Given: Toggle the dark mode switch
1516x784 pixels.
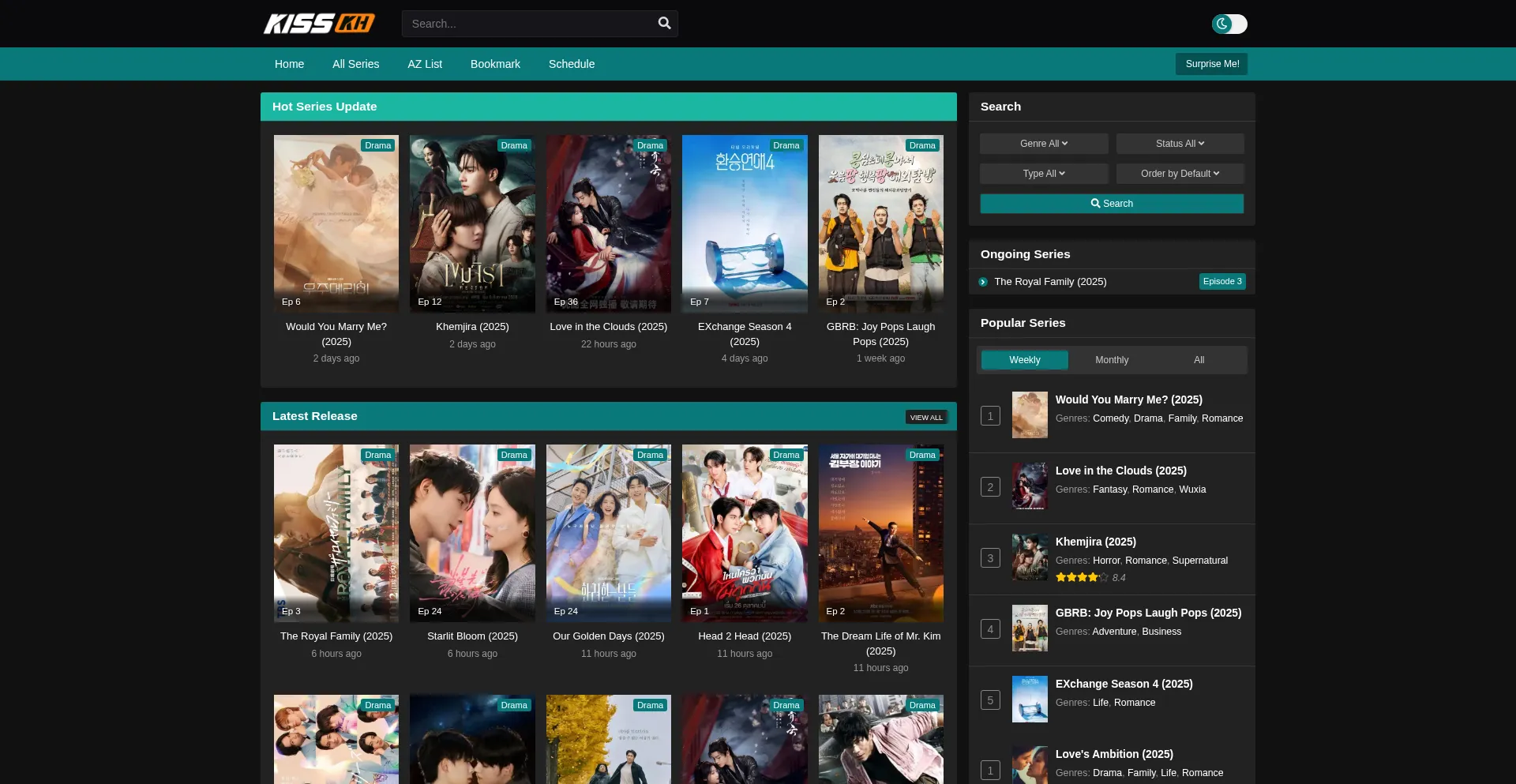Looking at the screenshot, I should [x=1229, y=24].
